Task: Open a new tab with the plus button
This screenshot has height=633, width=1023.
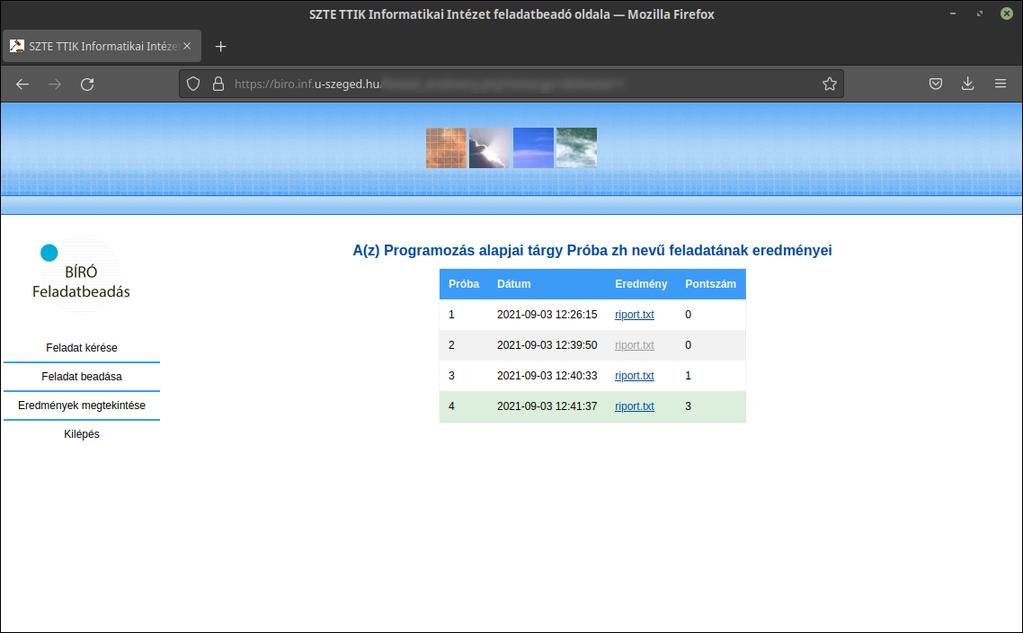Action: point(221,46)
